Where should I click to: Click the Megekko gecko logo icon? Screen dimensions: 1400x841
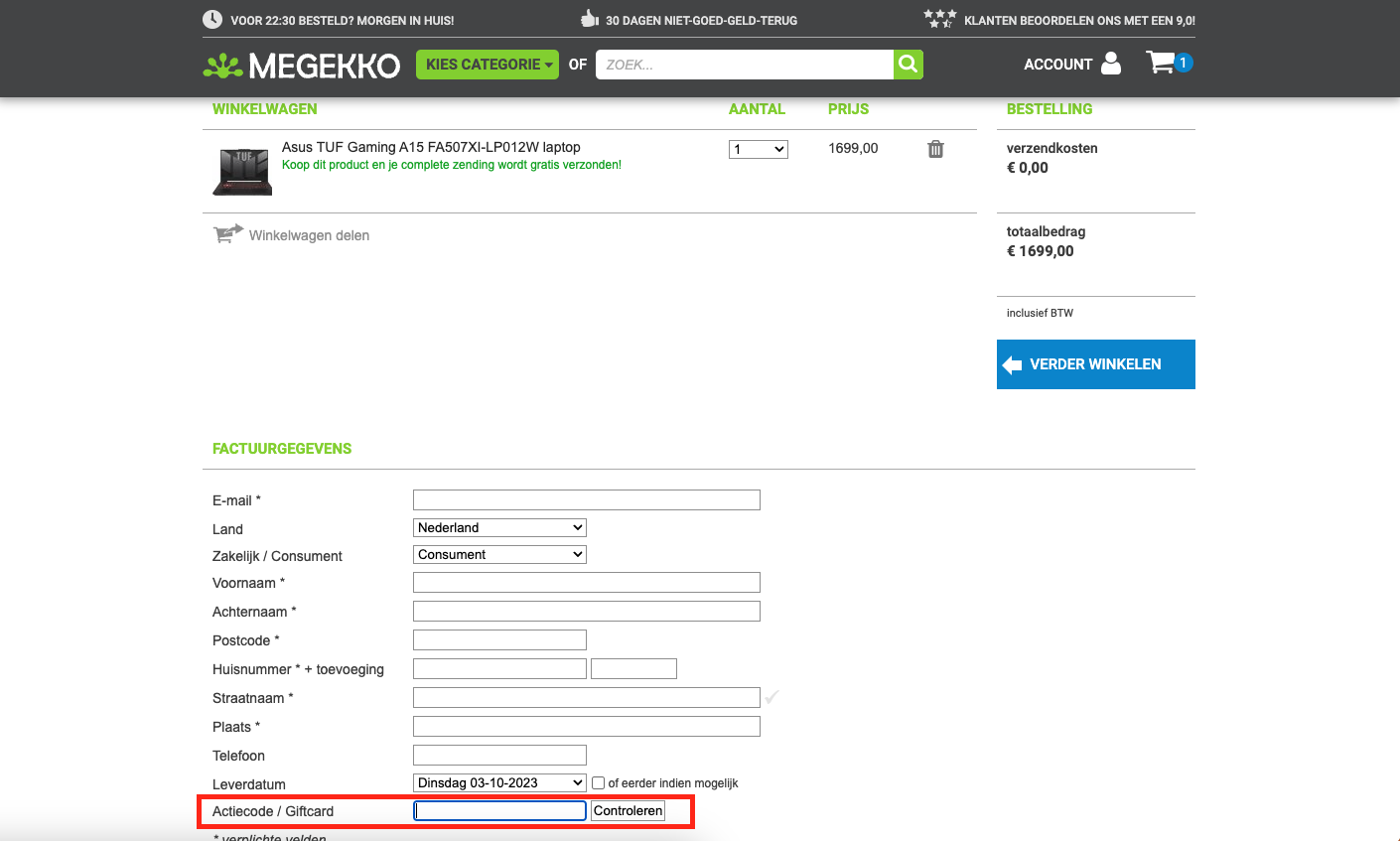click(222, 66)
